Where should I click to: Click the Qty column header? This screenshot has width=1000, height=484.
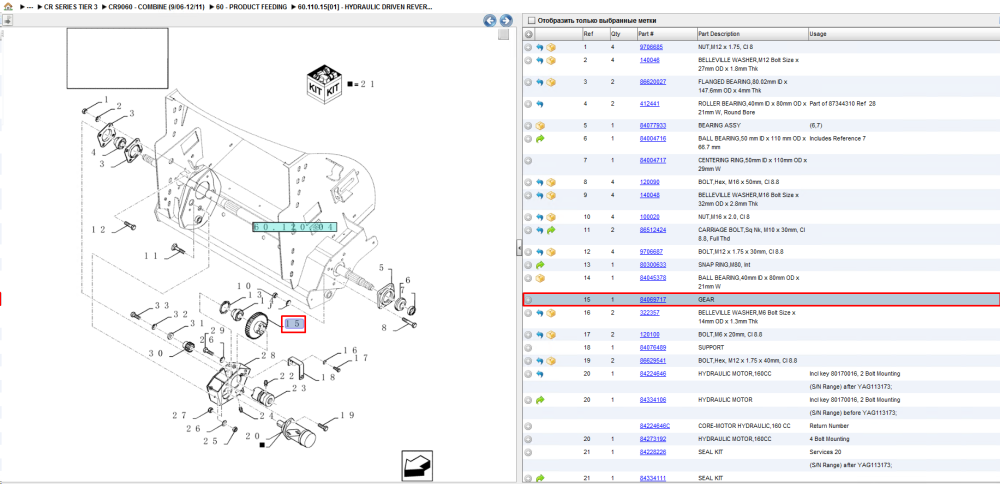click(x=615, y=34)
